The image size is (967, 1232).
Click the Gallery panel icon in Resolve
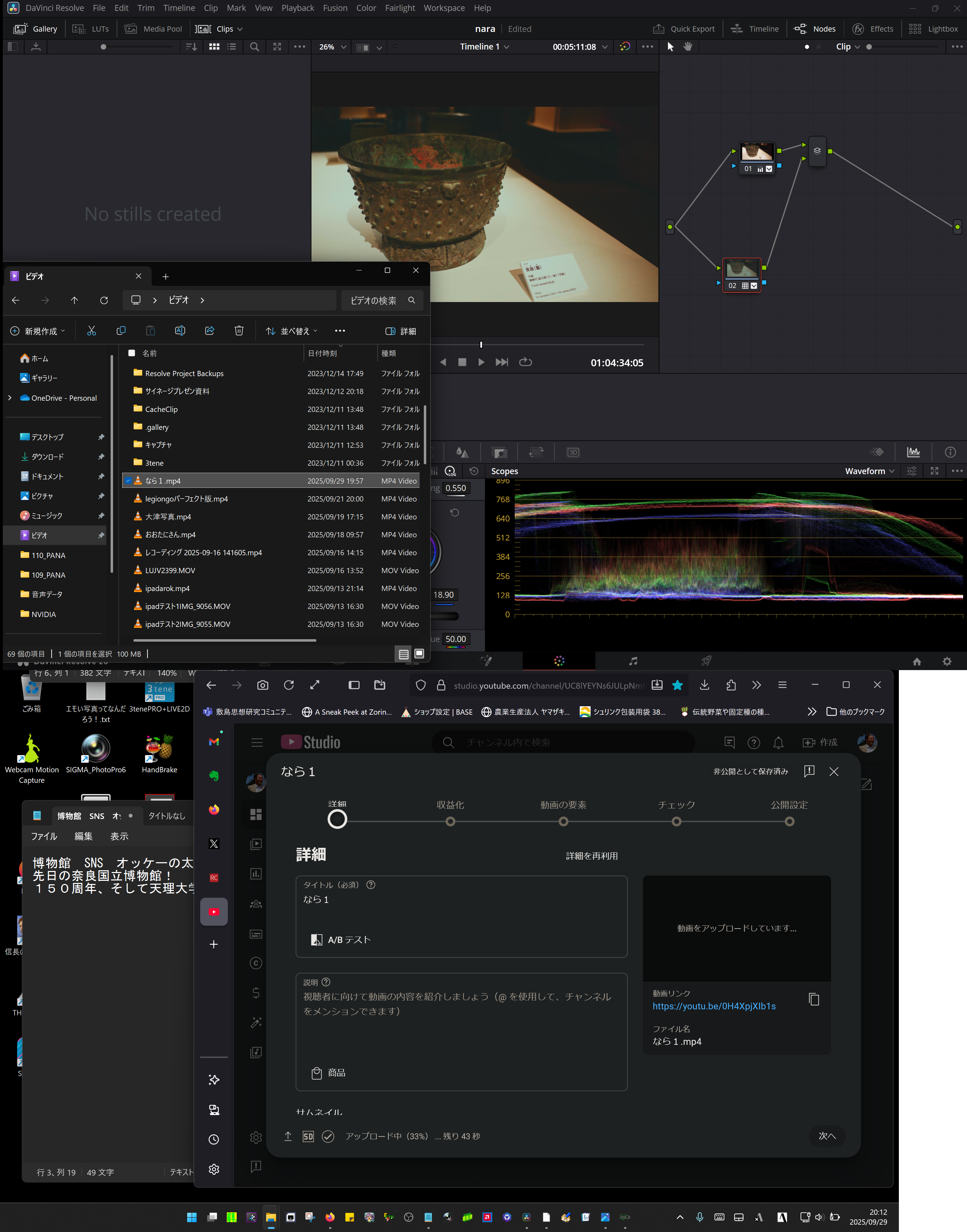pos(20,29)
